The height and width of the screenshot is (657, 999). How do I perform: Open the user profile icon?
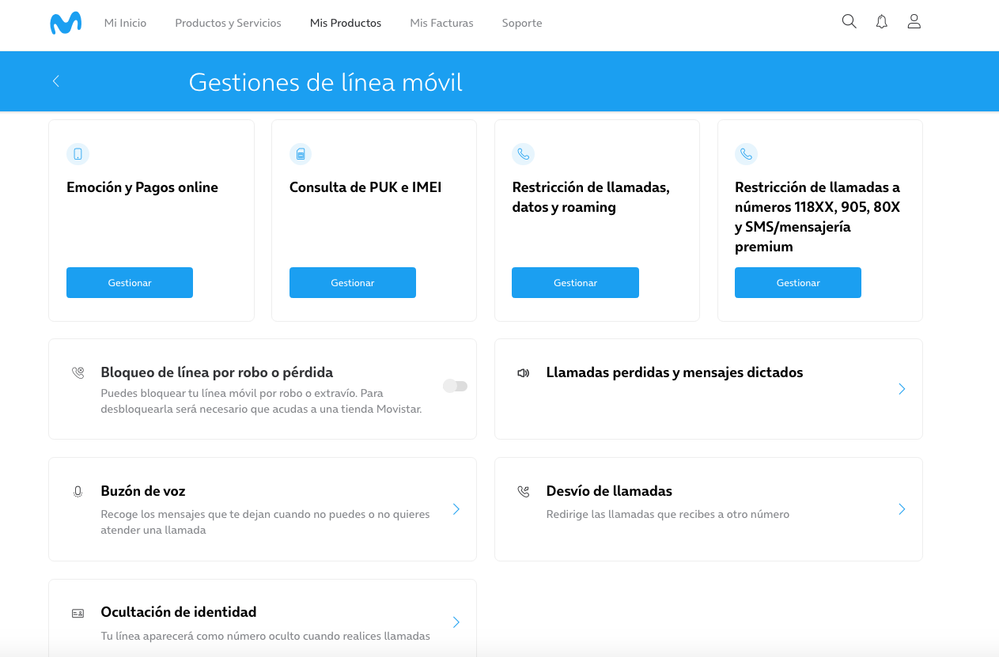tap(913, 22)
